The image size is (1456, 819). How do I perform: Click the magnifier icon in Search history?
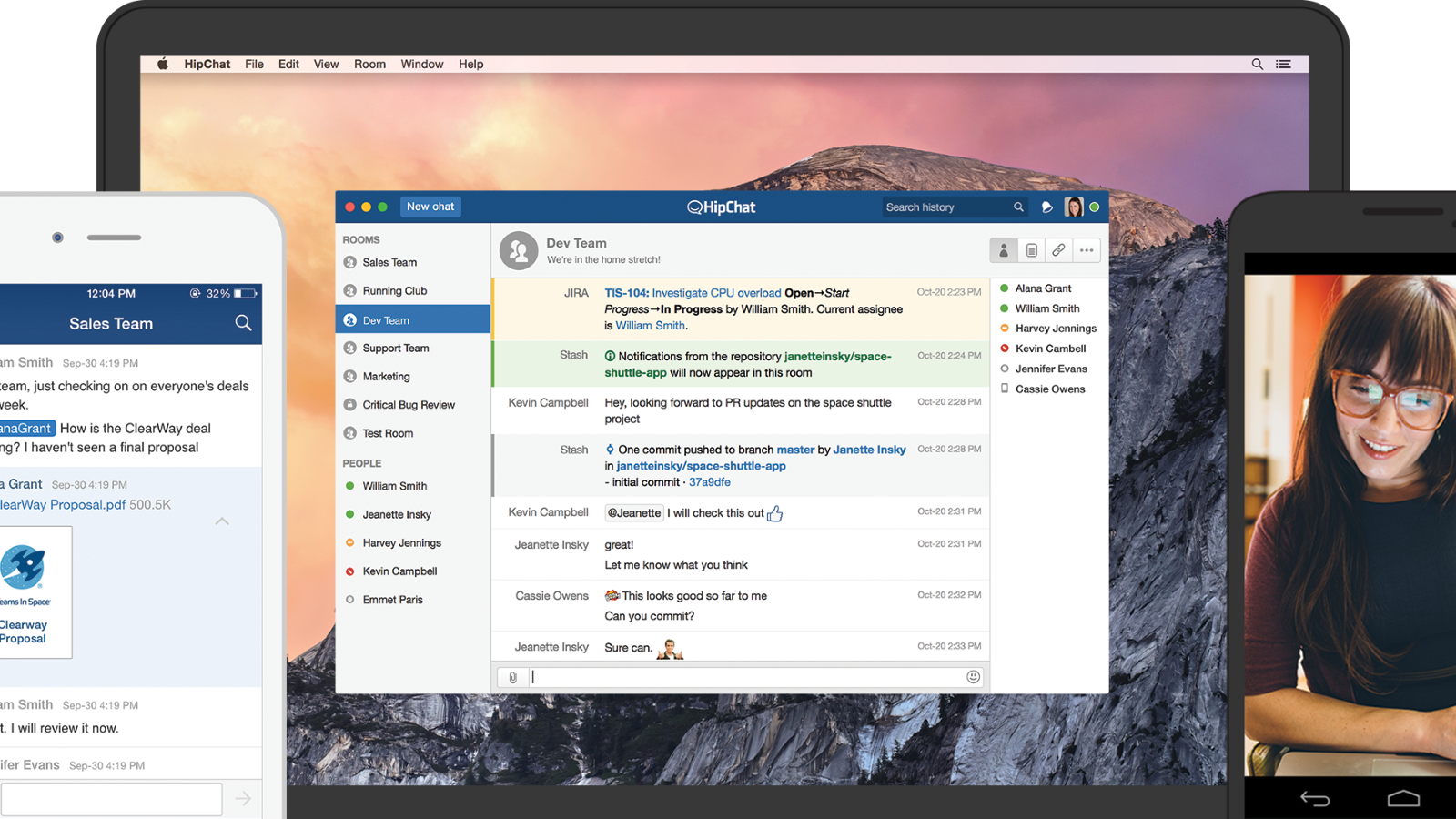pos(1018,207)
